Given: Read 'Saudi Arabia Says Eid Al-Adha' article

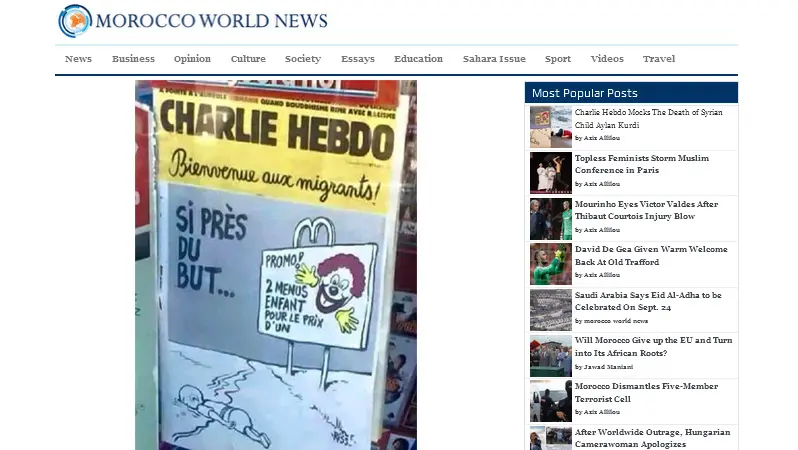Looking at the screenshot, I should click(648, 301).
